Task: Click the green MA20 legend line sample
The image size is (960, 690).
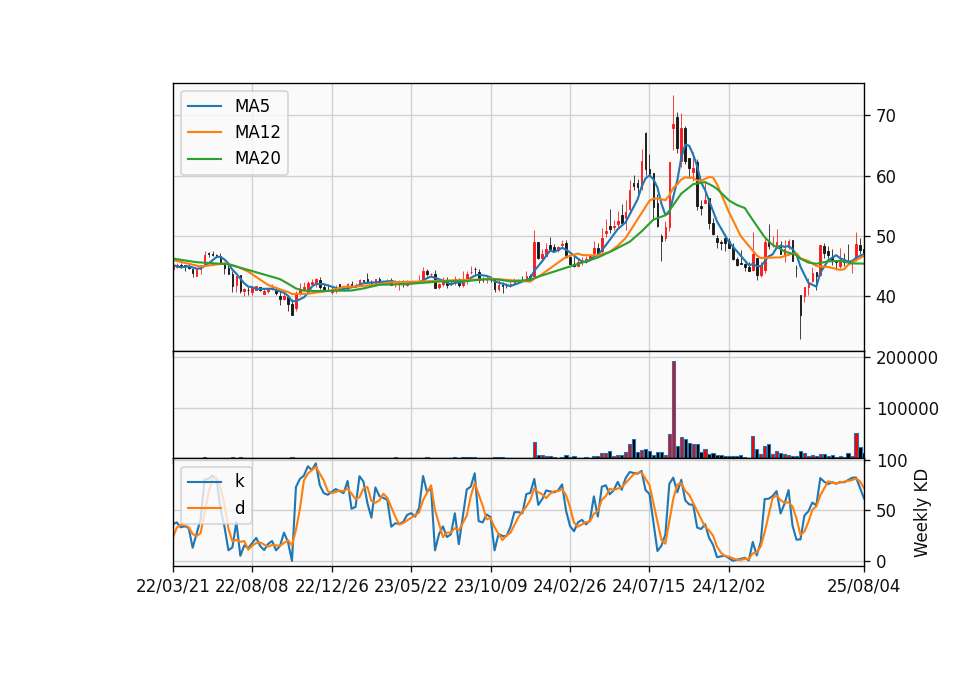Action: tap(204, 158)
